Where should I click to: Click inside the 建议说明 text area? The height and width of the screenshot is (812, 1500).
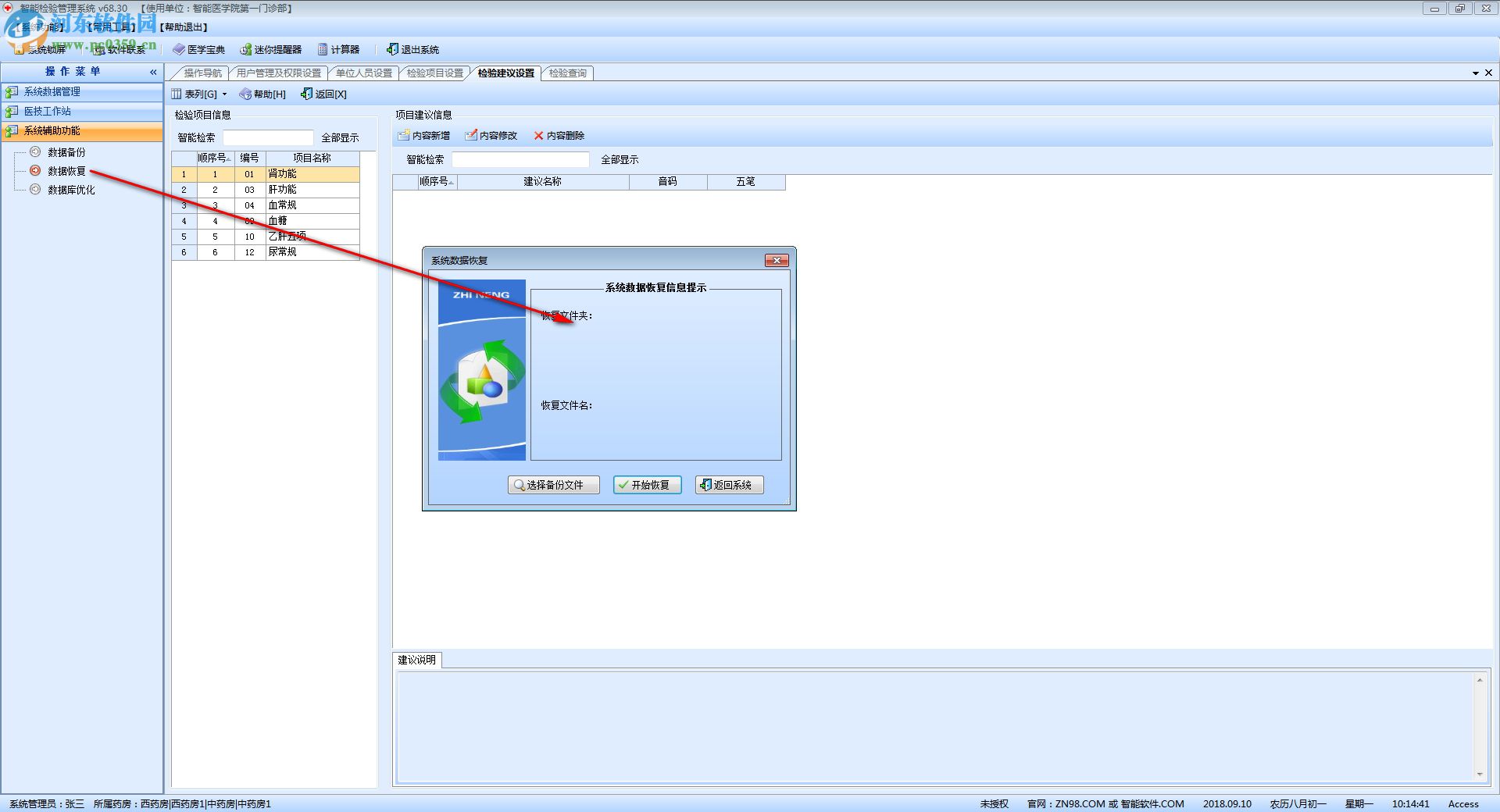click(x=934, y=727)
